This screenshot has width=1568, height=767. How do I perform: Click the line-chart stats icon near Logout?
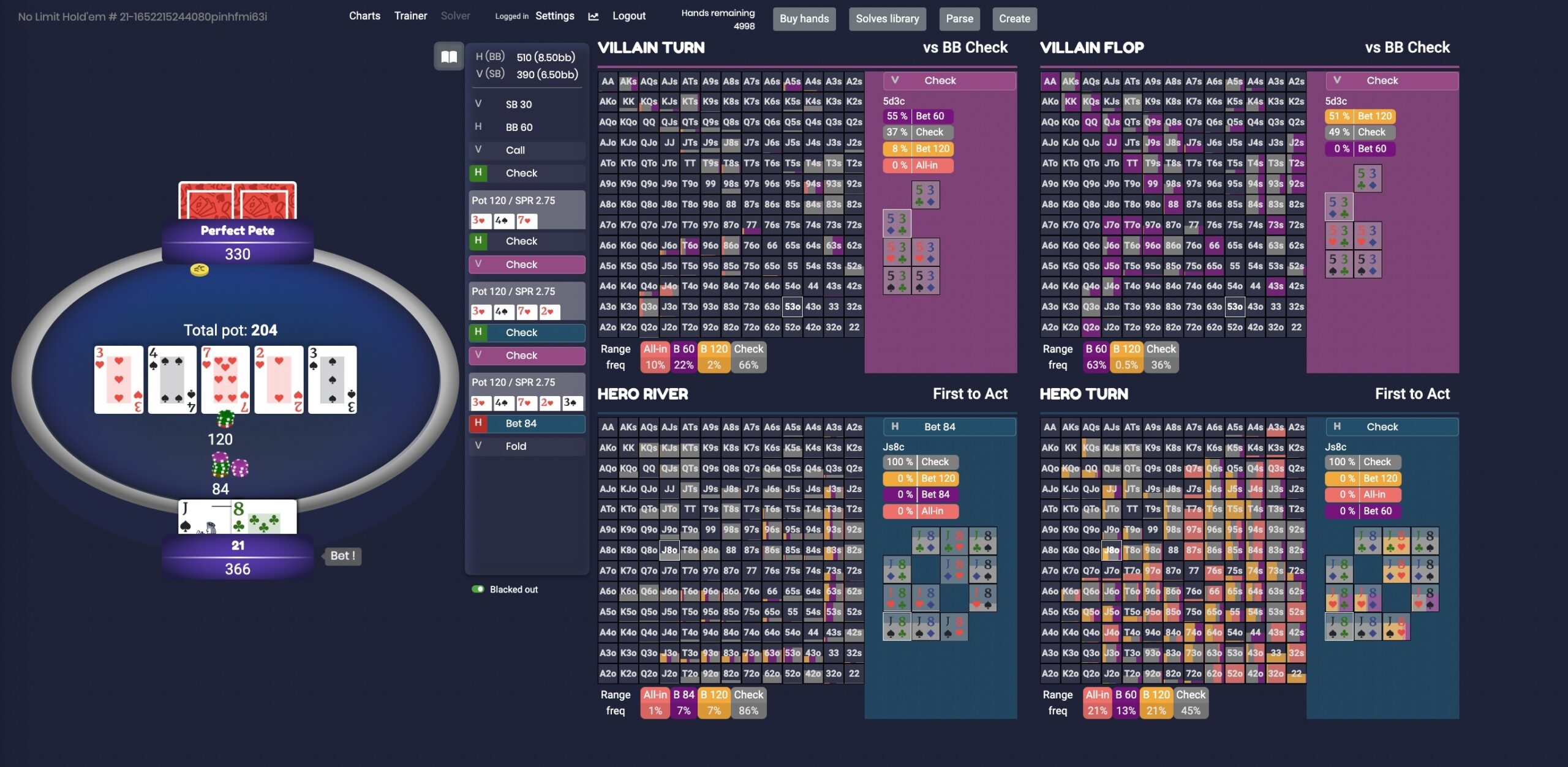(593, 17)
